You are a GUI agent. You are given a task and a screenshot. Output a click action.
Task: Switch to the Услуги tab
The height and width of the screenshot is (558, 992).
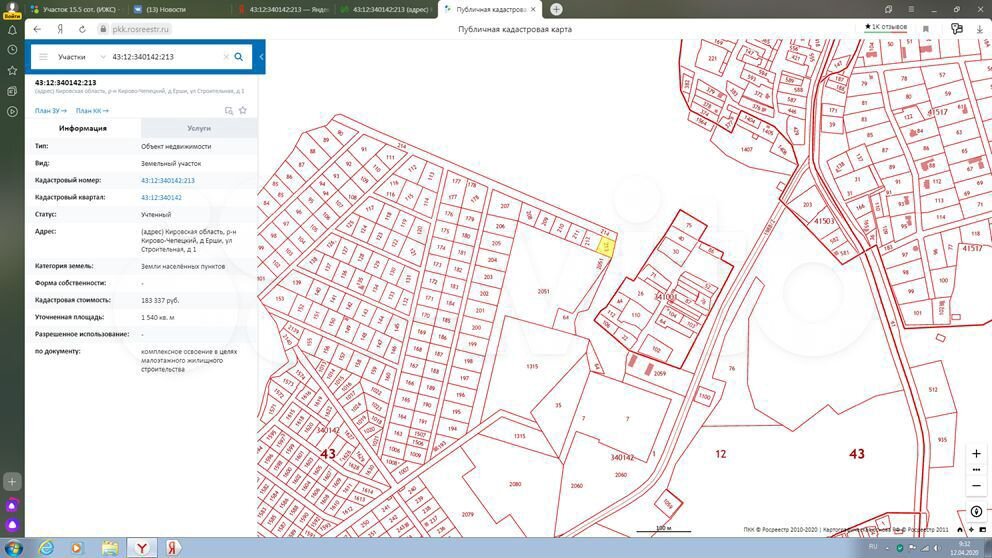point(199,128)
